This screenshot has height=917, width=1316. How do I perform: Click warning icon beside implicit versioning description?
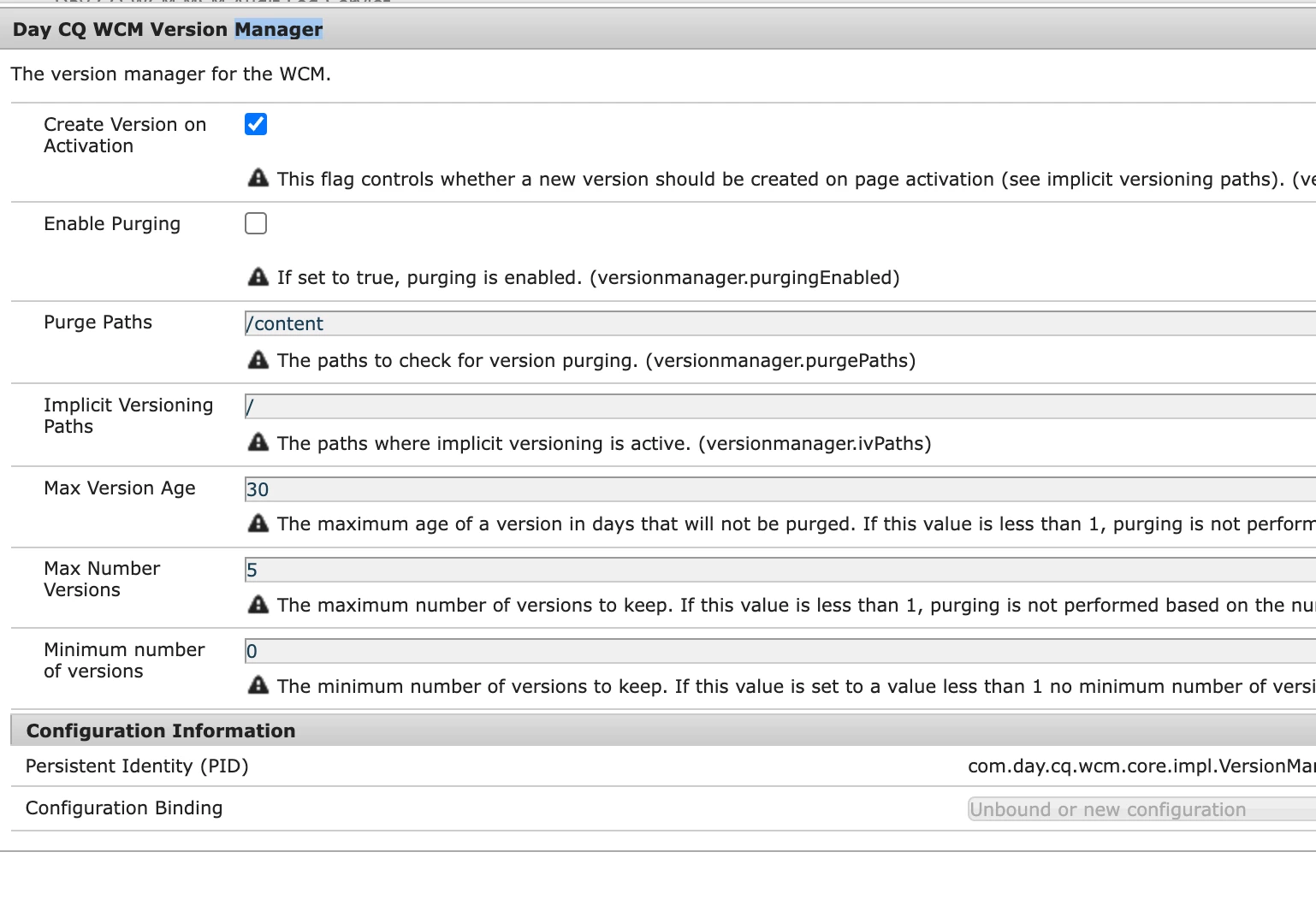tap(258, 442)
